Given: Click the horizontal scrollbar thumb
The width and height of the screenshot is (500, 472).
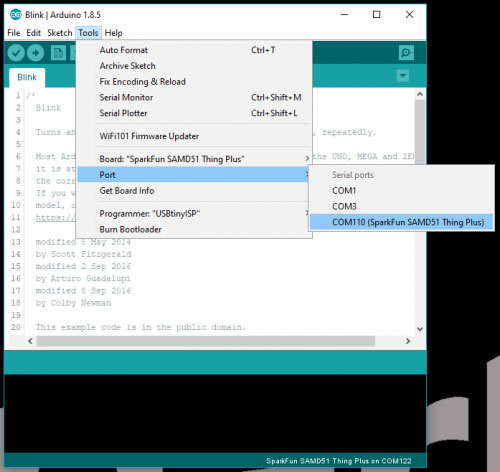Looking at the screenshot, I should [206, 341].
